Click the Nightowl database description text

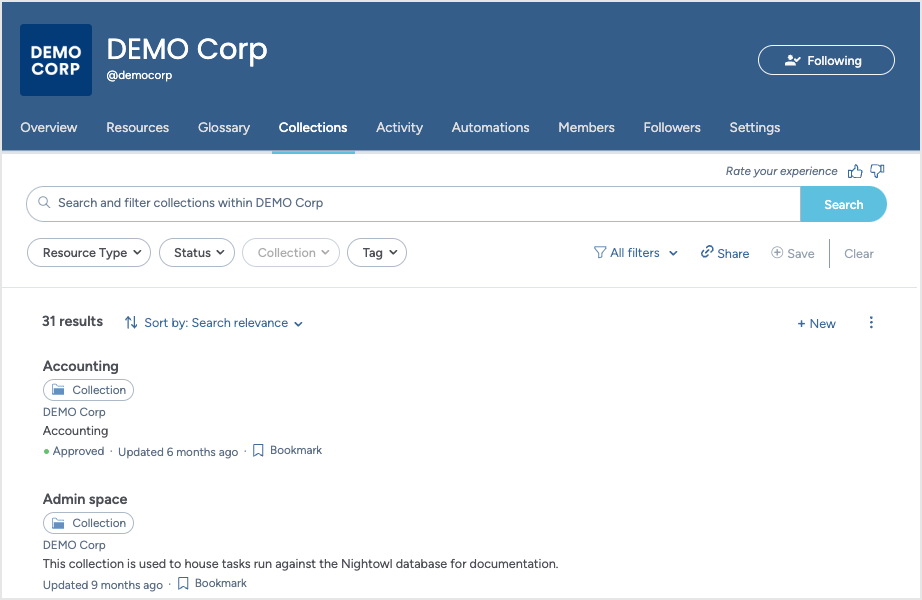[x=300, y=564]
